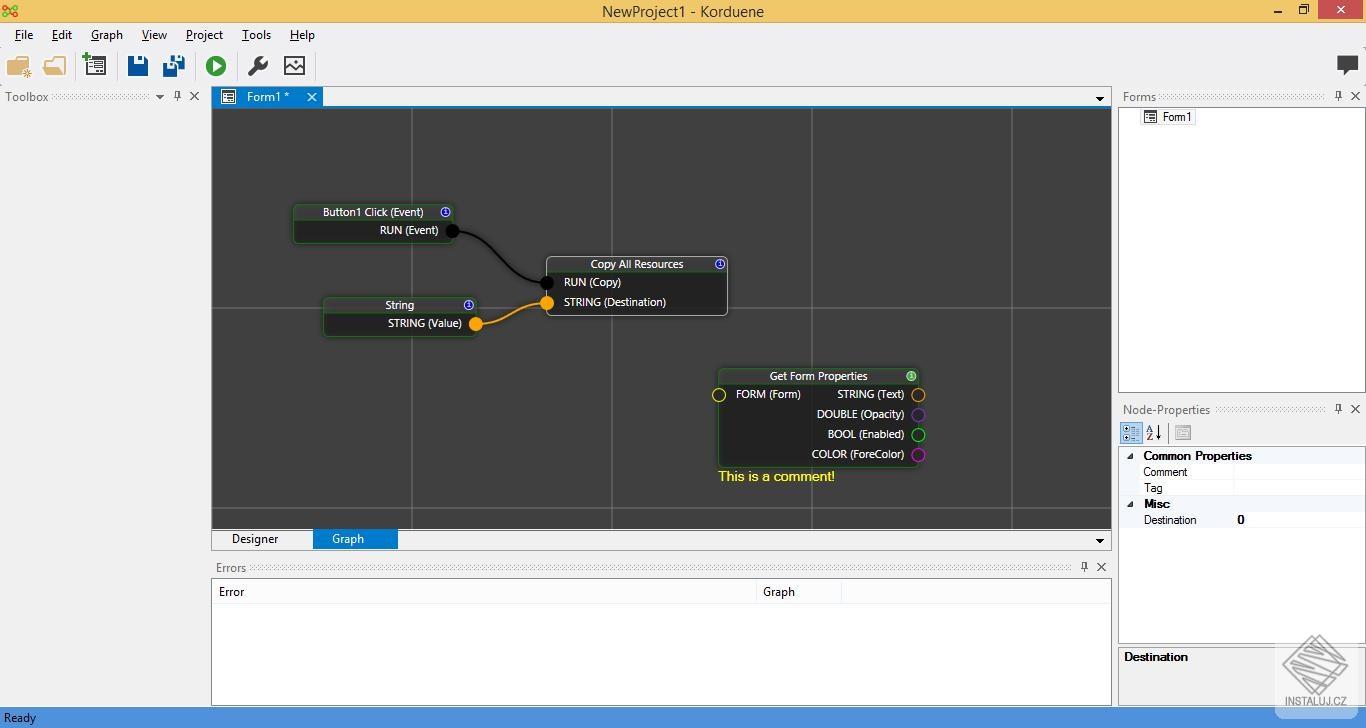The image size is (1366, 728).
Task: Close the Form1 document tab
Action: tap(312, 97)
